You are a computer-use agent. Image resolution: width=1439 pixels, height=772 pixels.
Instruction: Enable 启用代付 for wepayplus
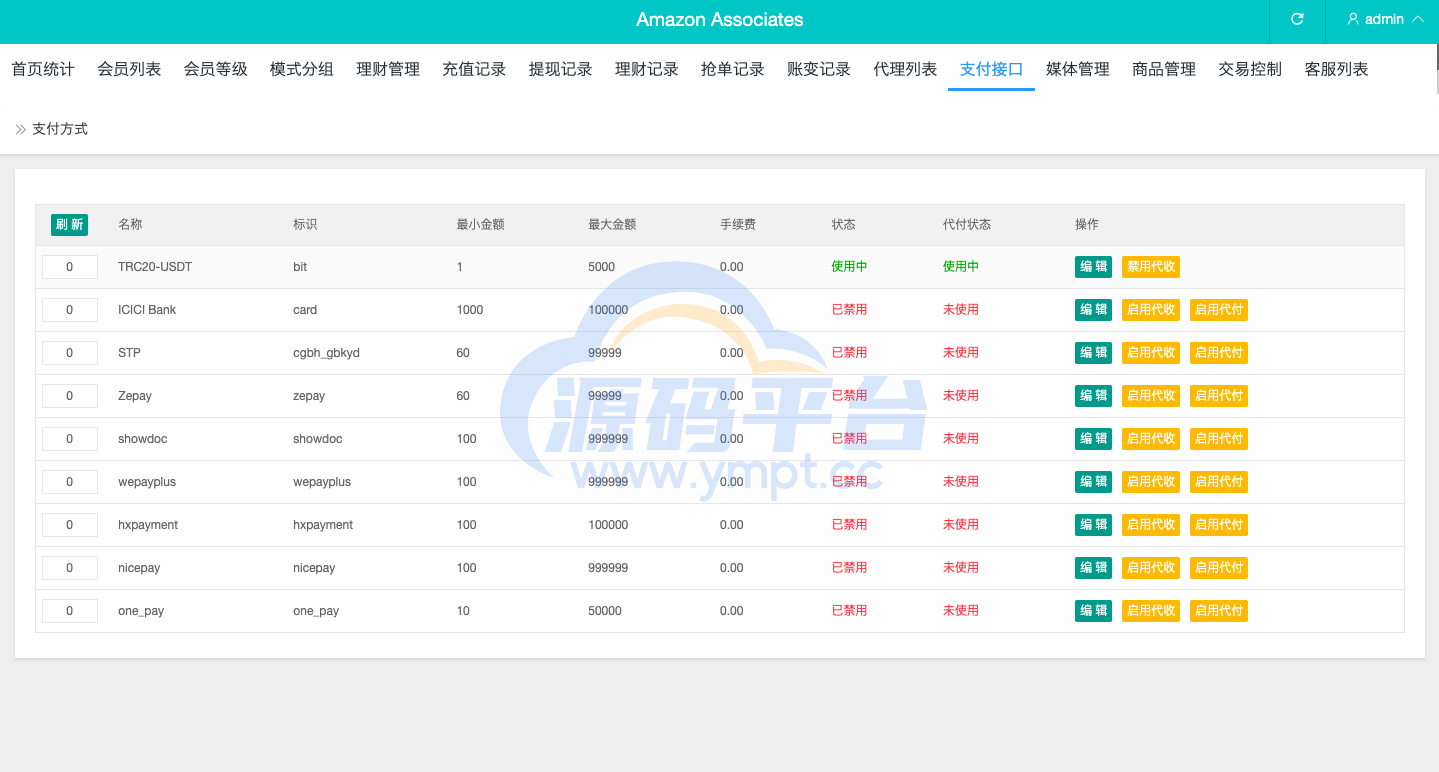(x=1219, y=482)
